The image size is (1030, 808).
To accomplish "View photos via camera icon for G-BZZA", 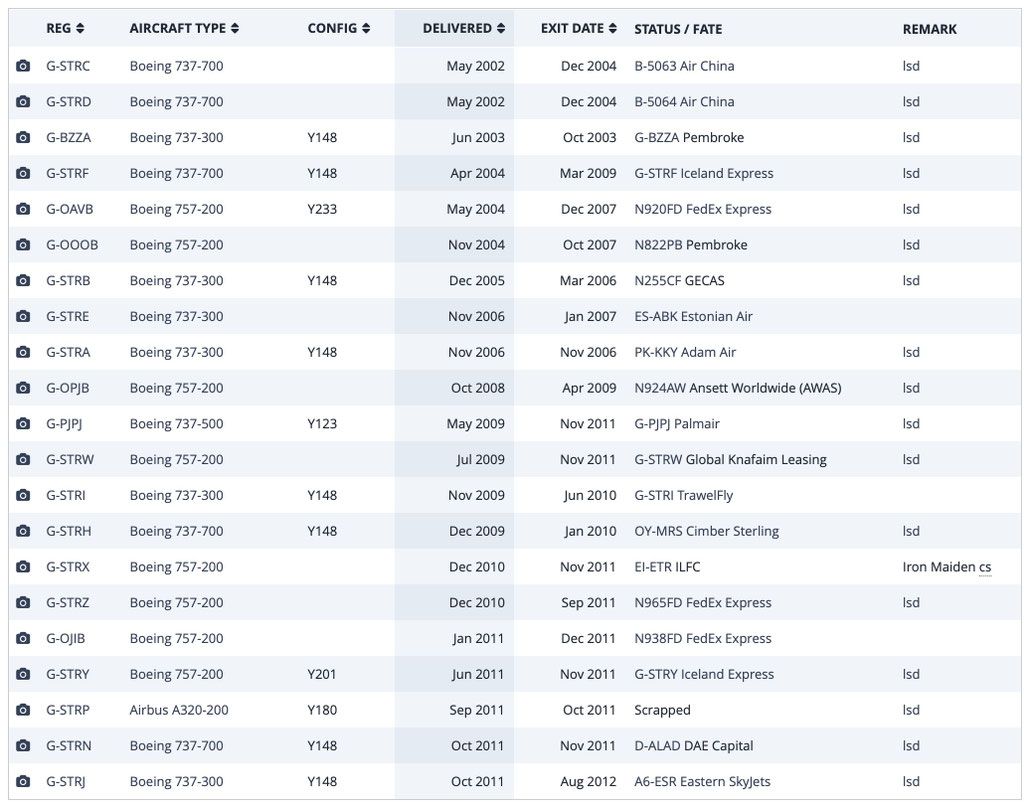I will click(23, 137).
